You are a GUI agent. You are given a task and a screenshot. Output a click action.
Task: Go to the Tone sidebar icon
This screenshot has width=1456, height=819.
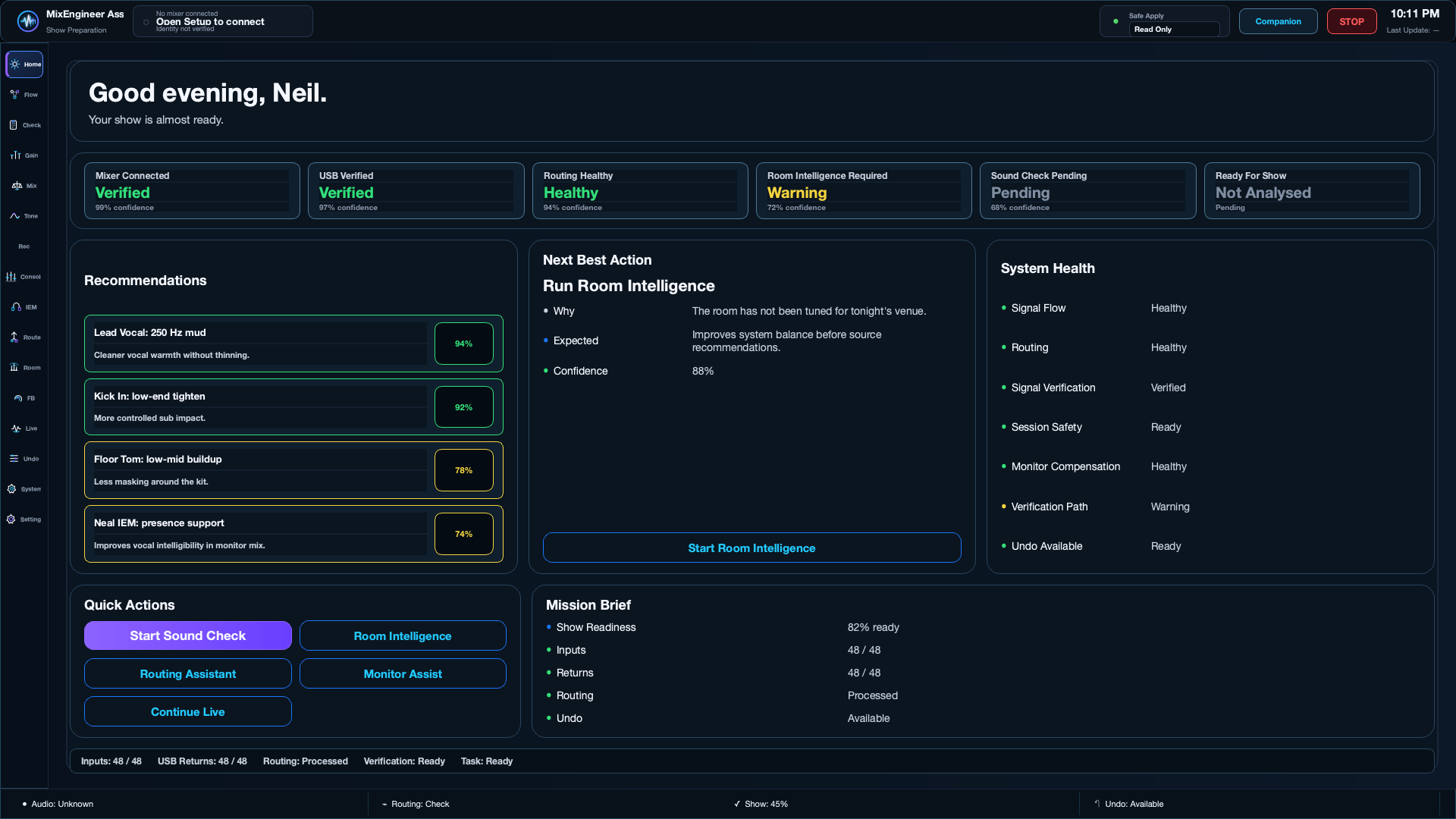(24, 216)
